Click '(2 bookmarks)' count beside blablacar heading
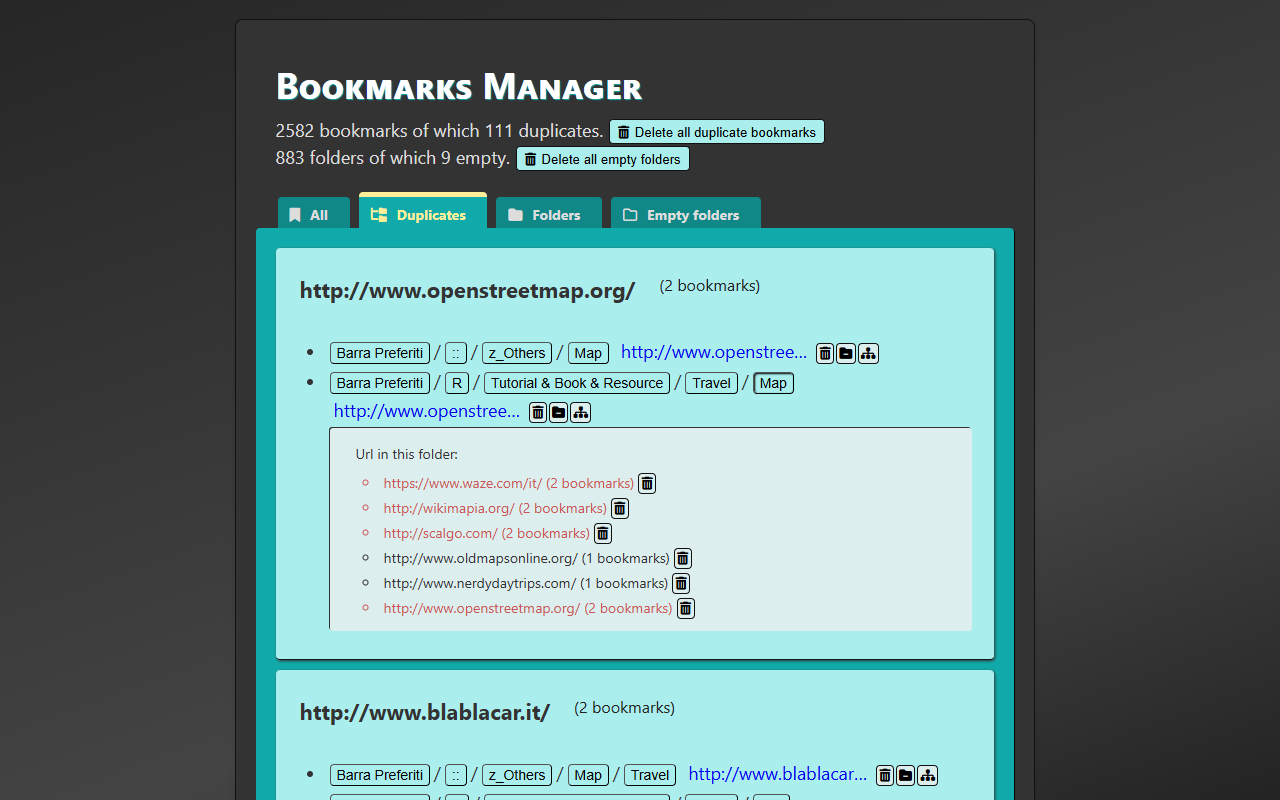The image size is (1280, 800). click(625, 708)
